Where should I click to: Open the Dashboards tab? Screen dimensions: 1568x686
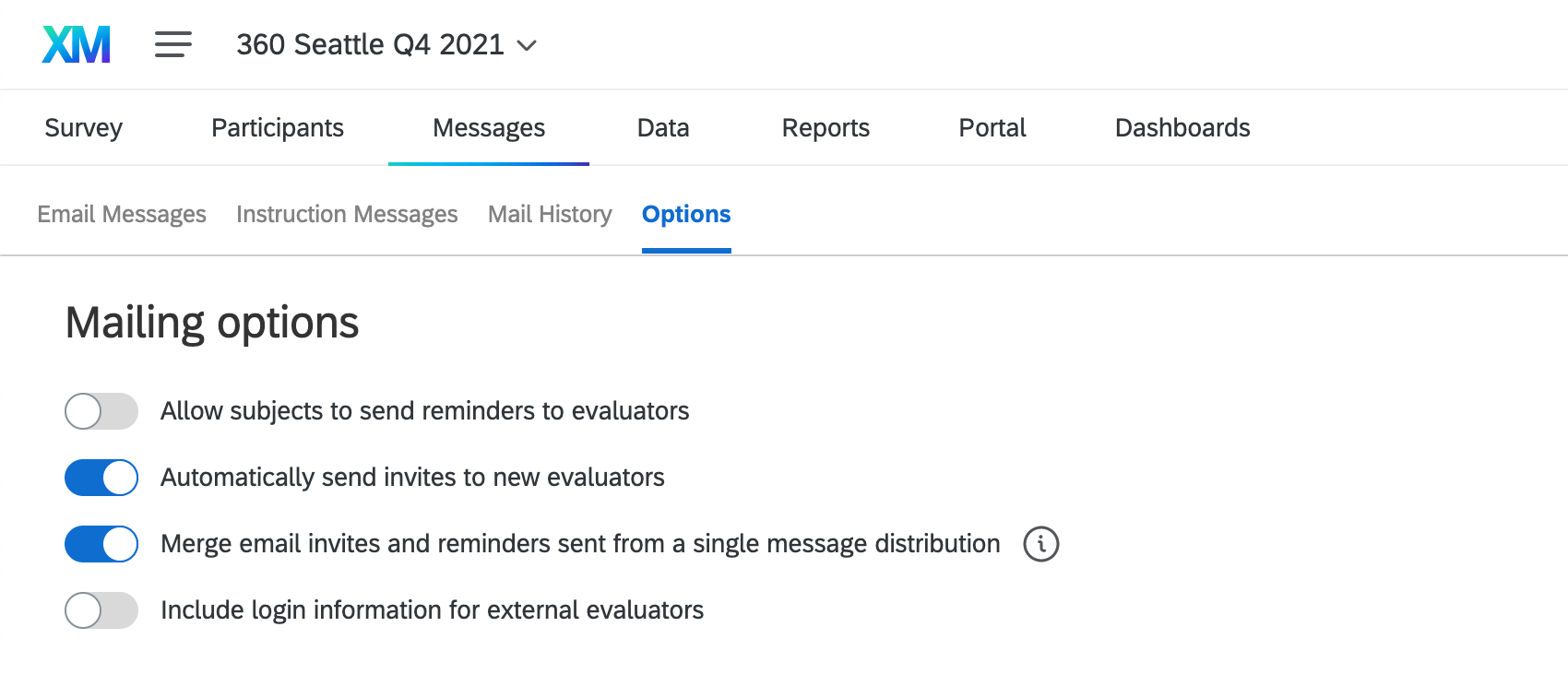click(x=1182, y=127)
